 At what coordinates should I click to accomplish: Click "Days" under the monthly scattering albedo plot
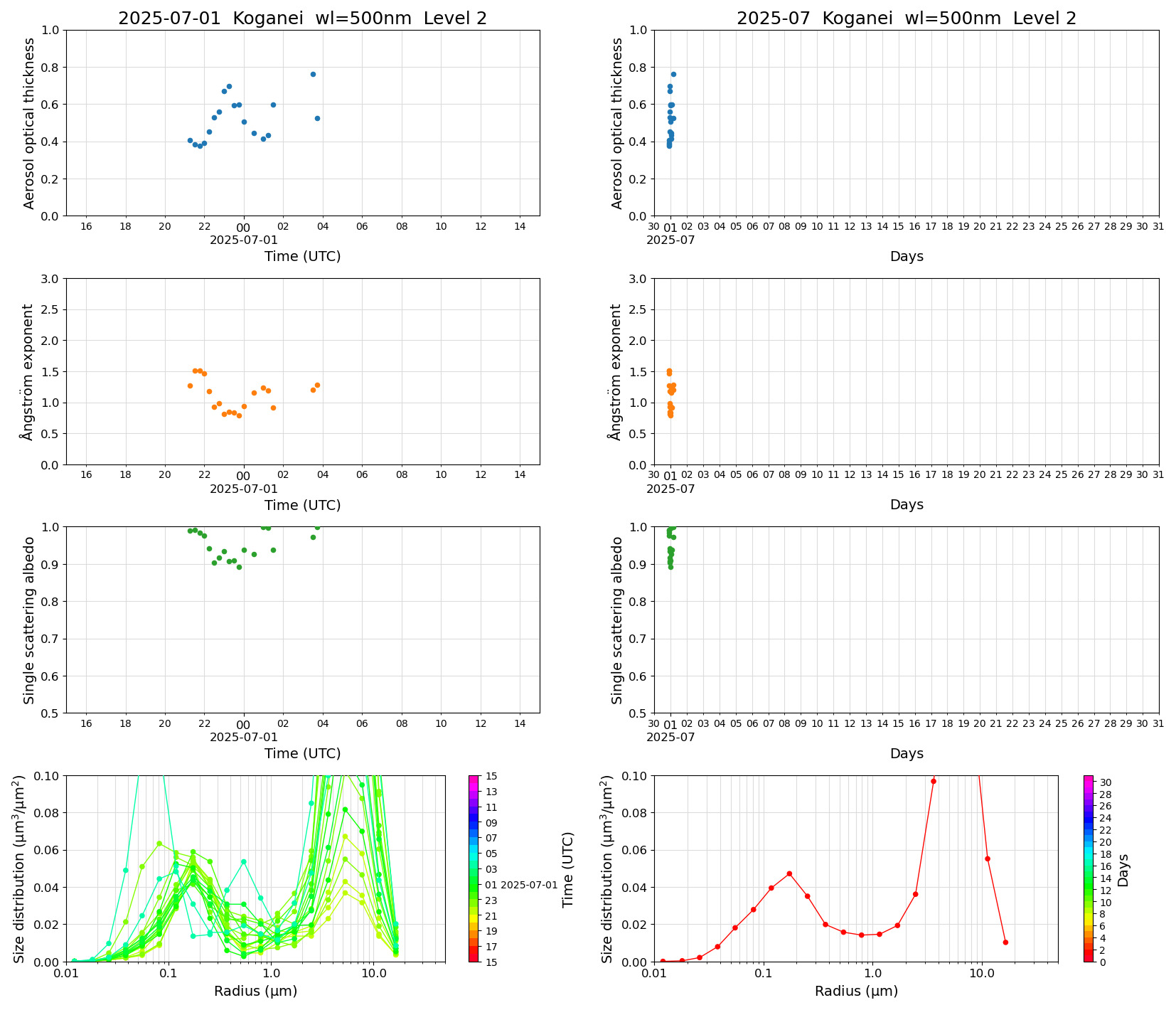(x=907, y=753)
